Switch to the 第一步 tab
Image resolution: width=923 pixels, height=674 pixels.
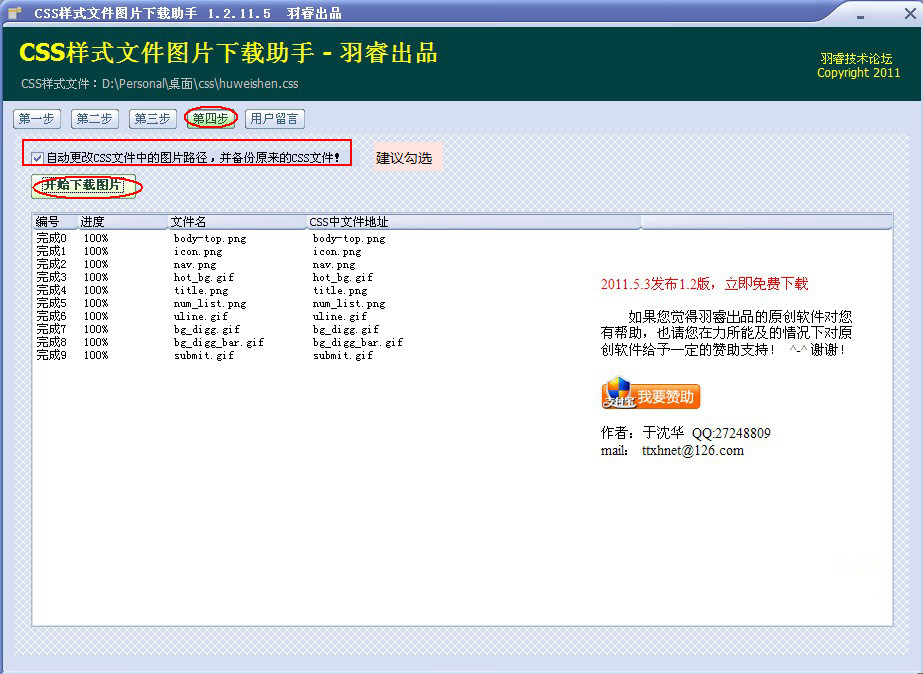pos(36,118)
